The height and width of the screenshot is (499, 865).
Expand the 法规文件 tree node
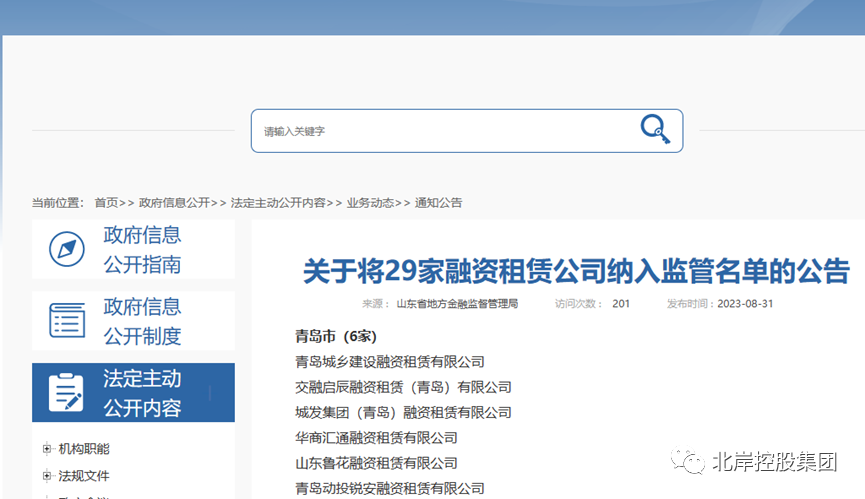pos(47,475)
